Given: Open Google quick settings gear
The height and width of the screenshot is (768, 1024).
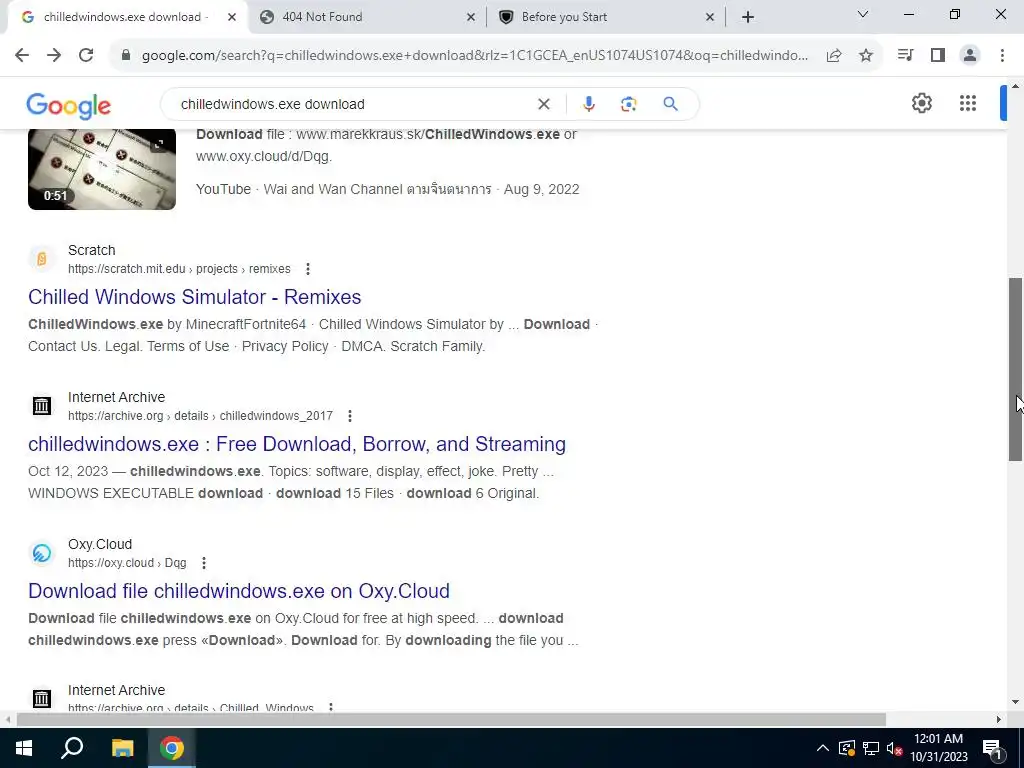Looking at the screenshot, I should 921,103.
